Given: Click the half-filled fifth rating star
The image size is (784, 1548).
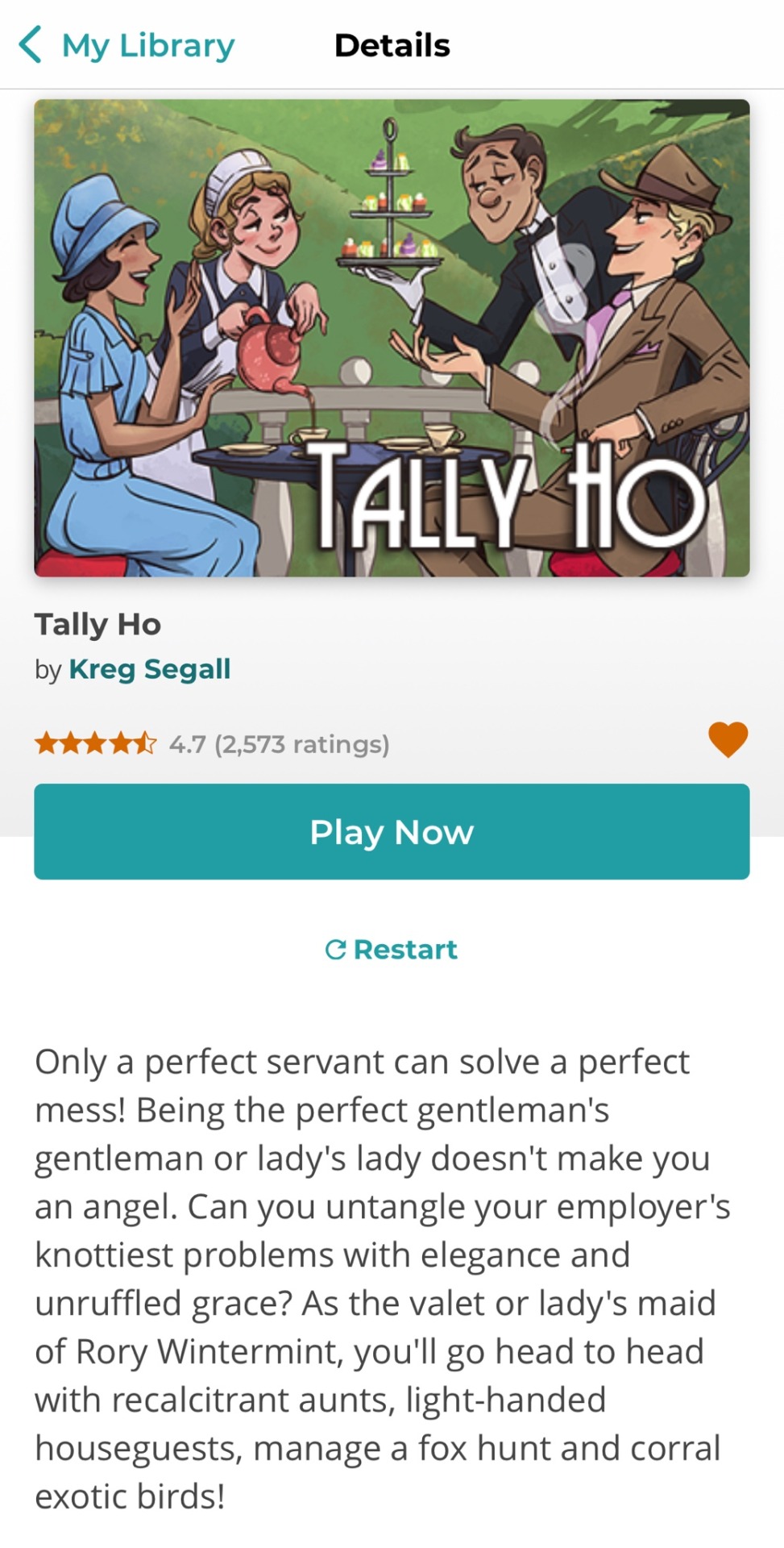Looking at the screenshot, I should 145,743.
